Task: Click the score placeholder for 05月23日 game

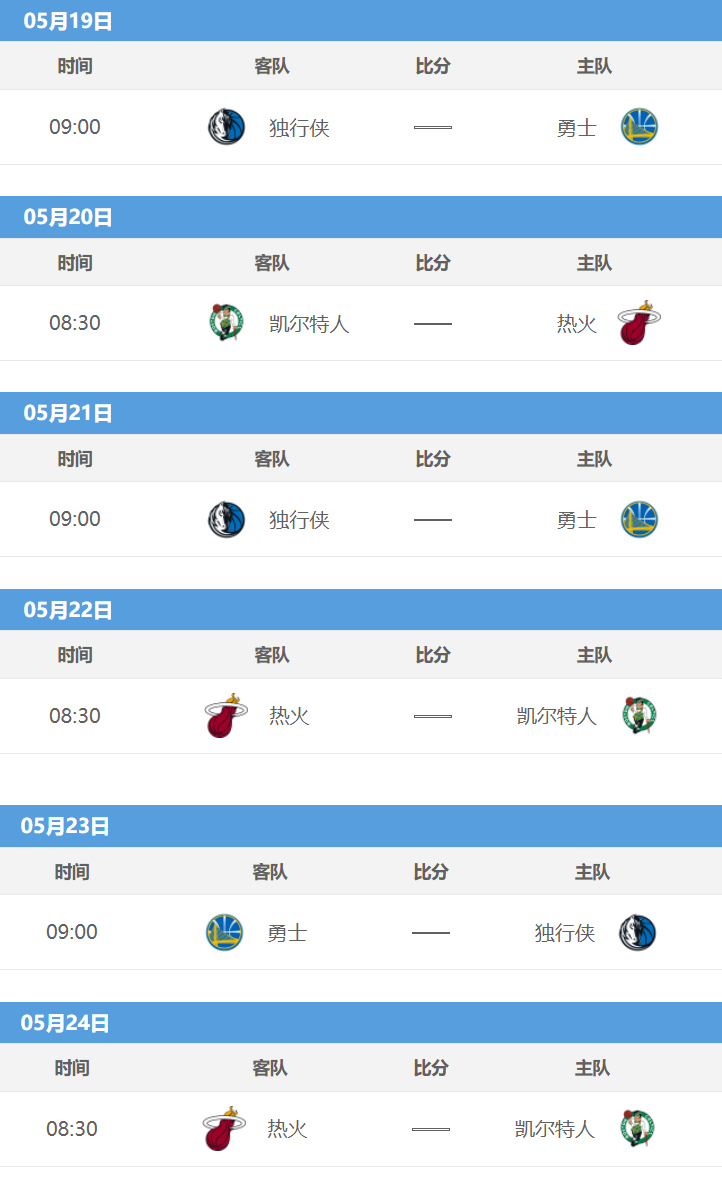Action: [431, 932]
